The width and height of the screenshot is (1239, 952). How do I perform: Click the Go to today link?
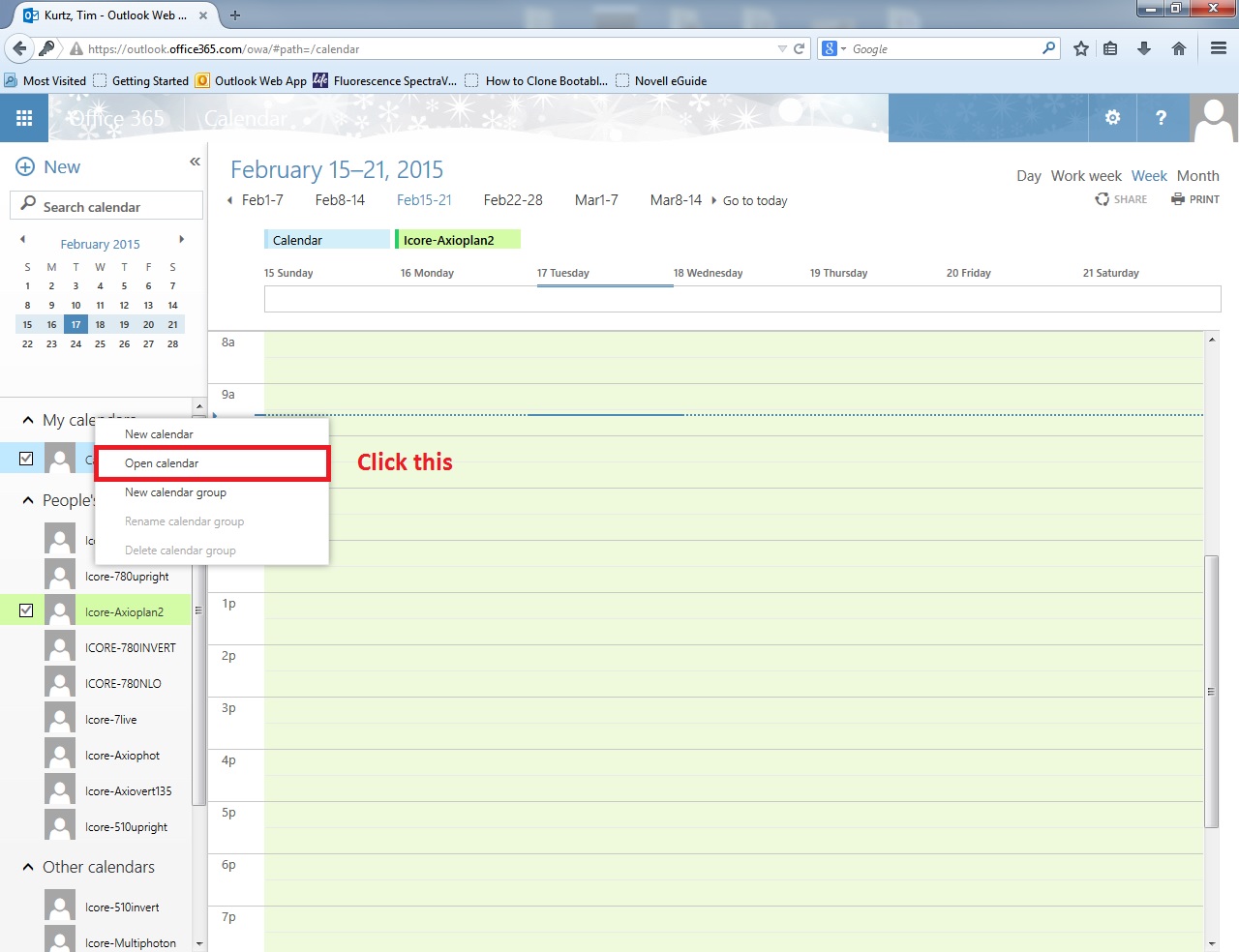pos(755,201)
